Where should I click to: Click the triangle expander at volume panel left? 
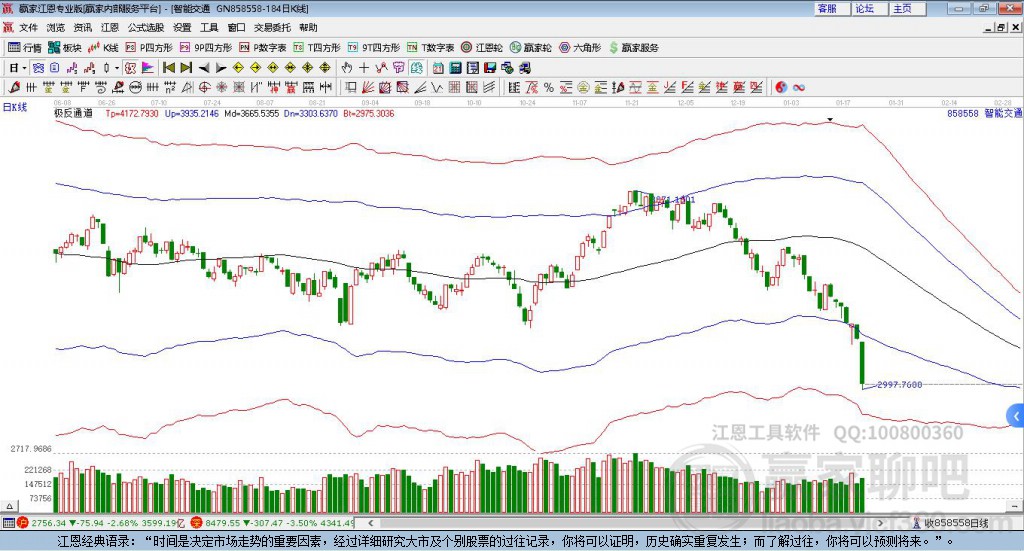click(9, 506)
